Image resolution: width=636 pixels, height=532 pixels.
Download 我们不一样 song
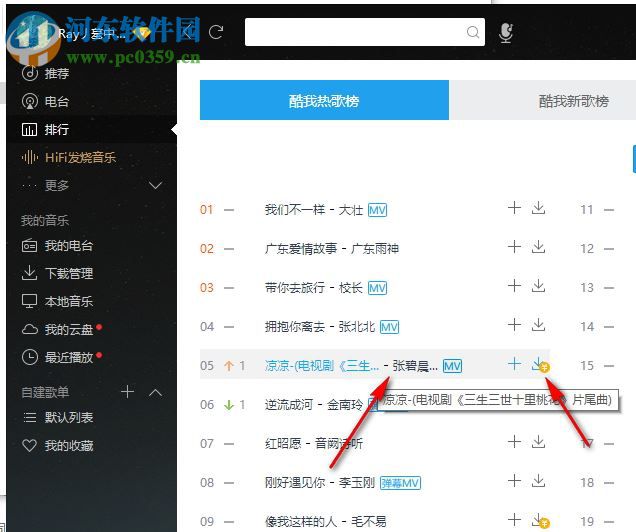(x=538, y=208)
